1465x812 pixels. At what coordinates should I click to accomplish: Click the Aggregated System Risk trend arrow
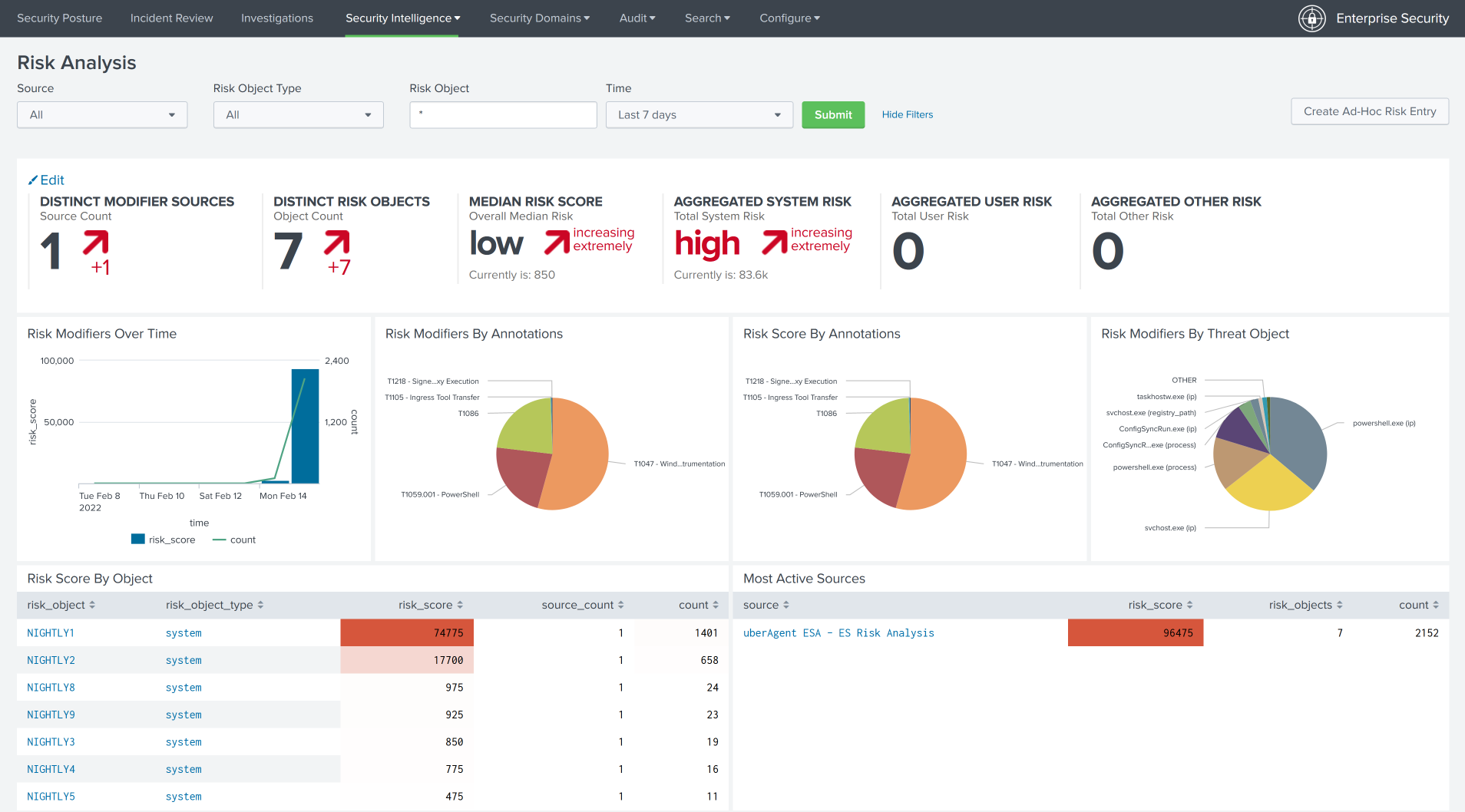click(775, 242)
